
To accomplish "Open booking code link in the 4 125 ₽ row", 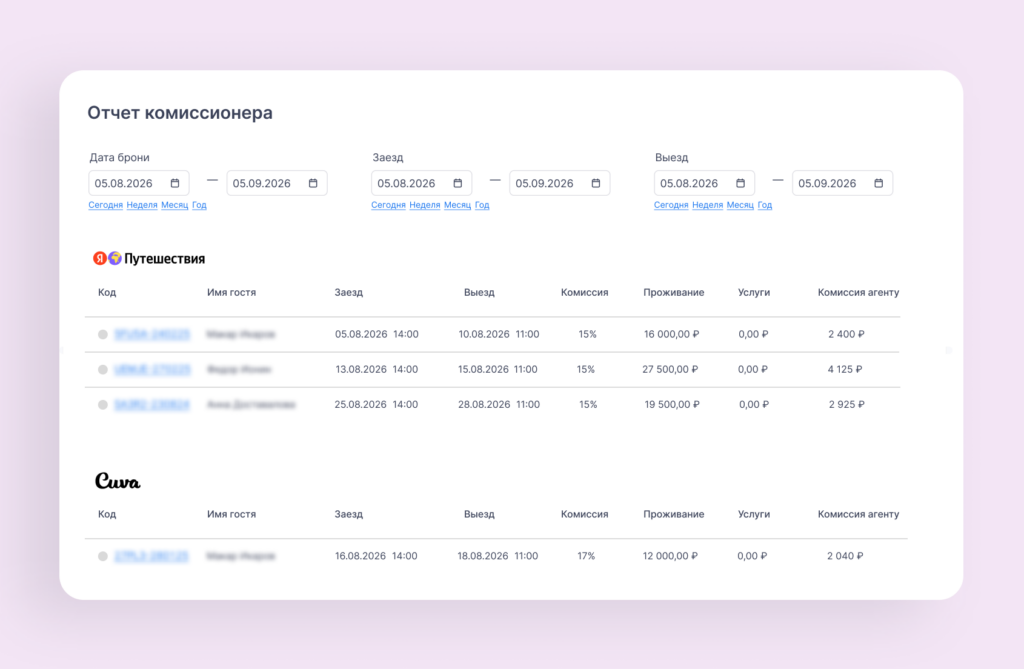I will [x=152, y=370].
